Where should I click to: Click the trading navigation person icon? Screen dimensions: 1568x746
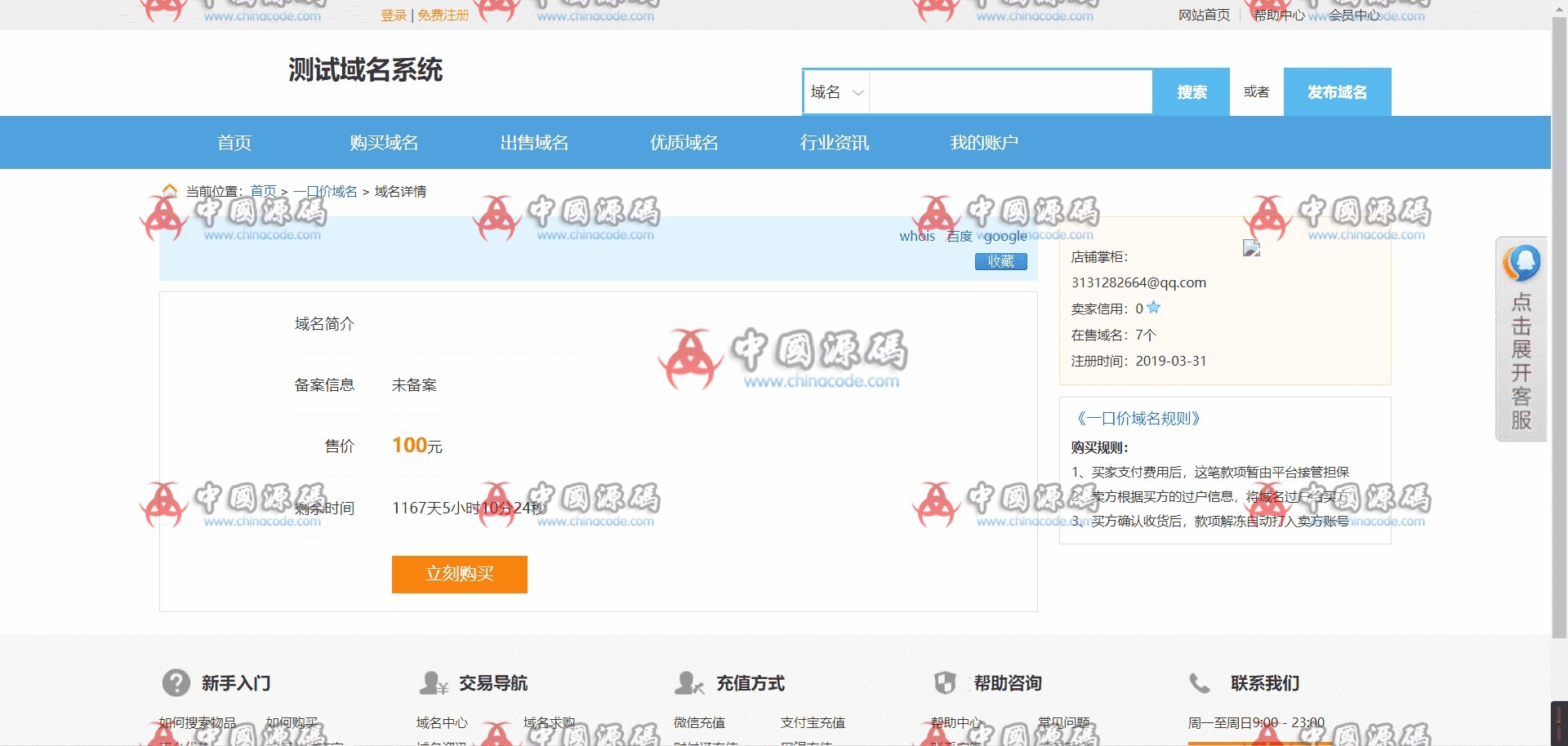coord(433,682)
